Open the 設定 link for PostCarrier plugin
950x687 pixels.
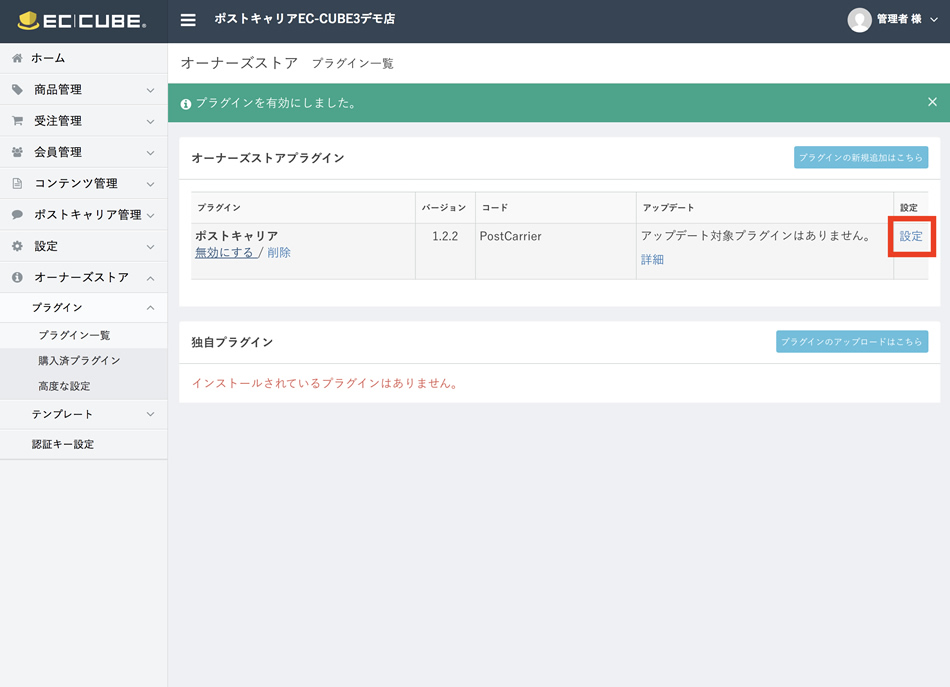tap(911, 236)
